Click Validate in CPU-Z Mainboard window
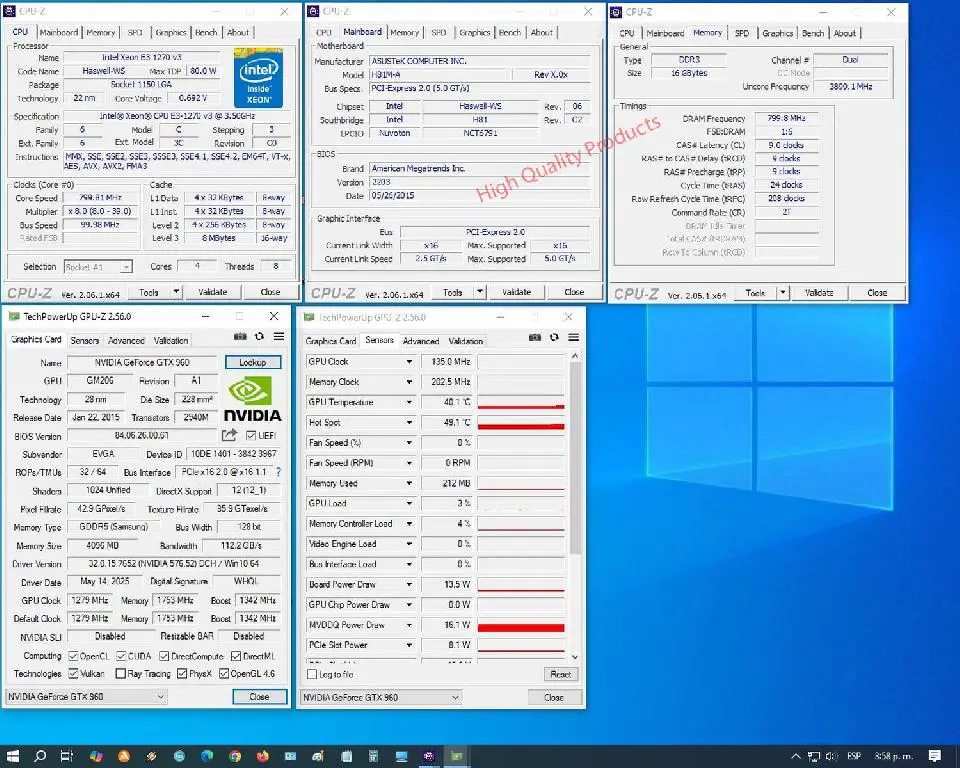This screenshot has width=960, height=768. (516, 292)
